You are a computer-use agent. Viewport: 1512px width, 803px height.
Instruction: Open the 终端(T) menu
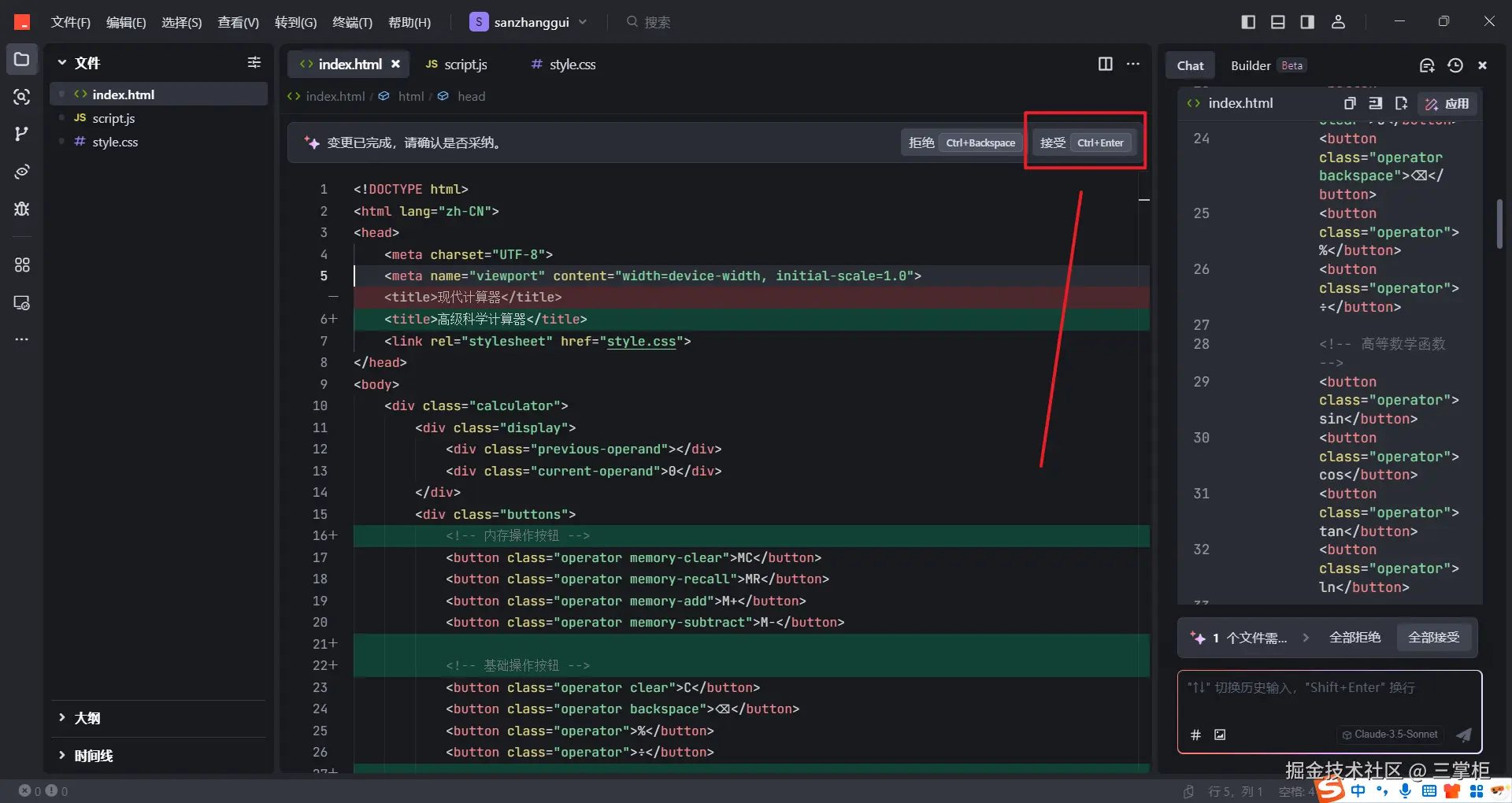(352, 22)
